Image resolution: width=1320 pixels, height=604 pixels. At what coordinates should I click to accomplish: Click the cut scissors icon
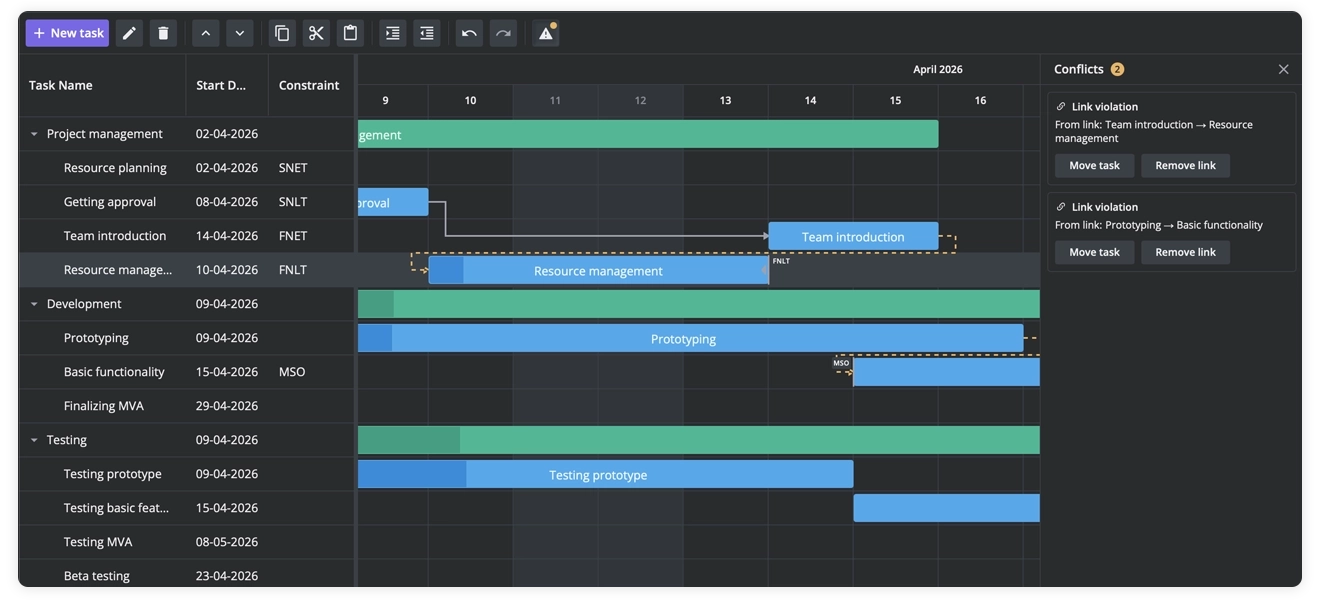(316, 33)
